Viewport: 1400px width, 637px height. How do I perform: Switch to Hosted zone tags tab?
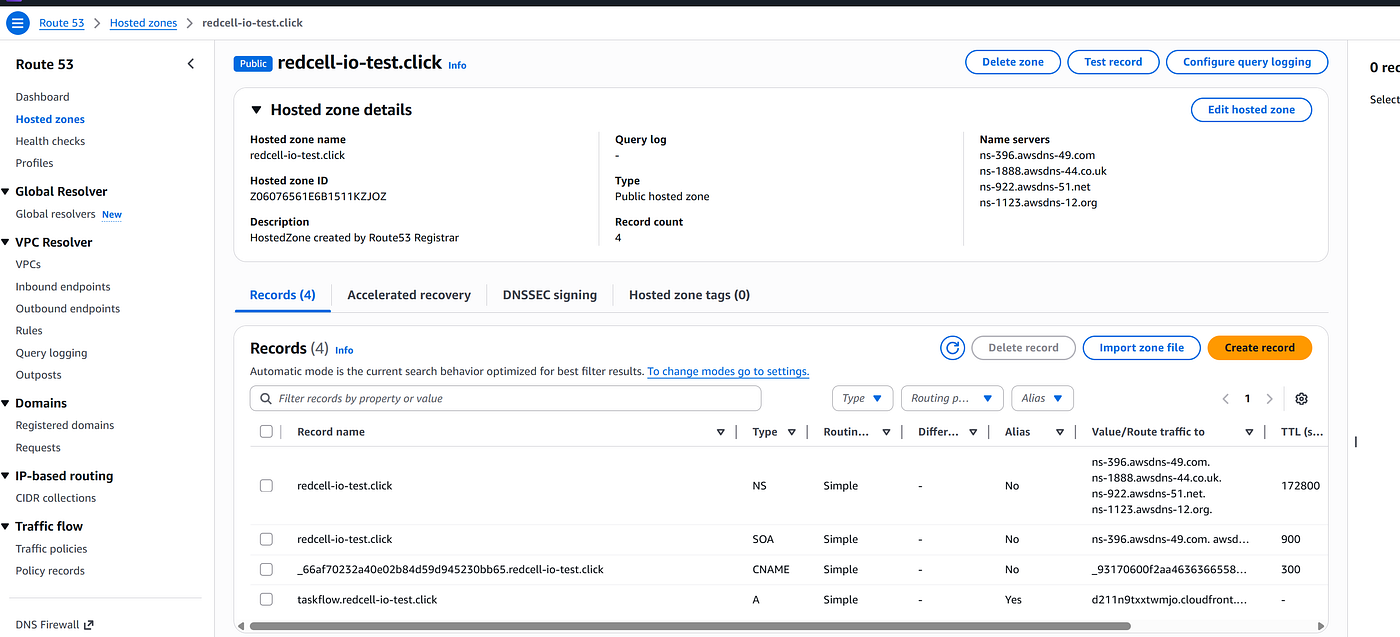click(689, 295)
